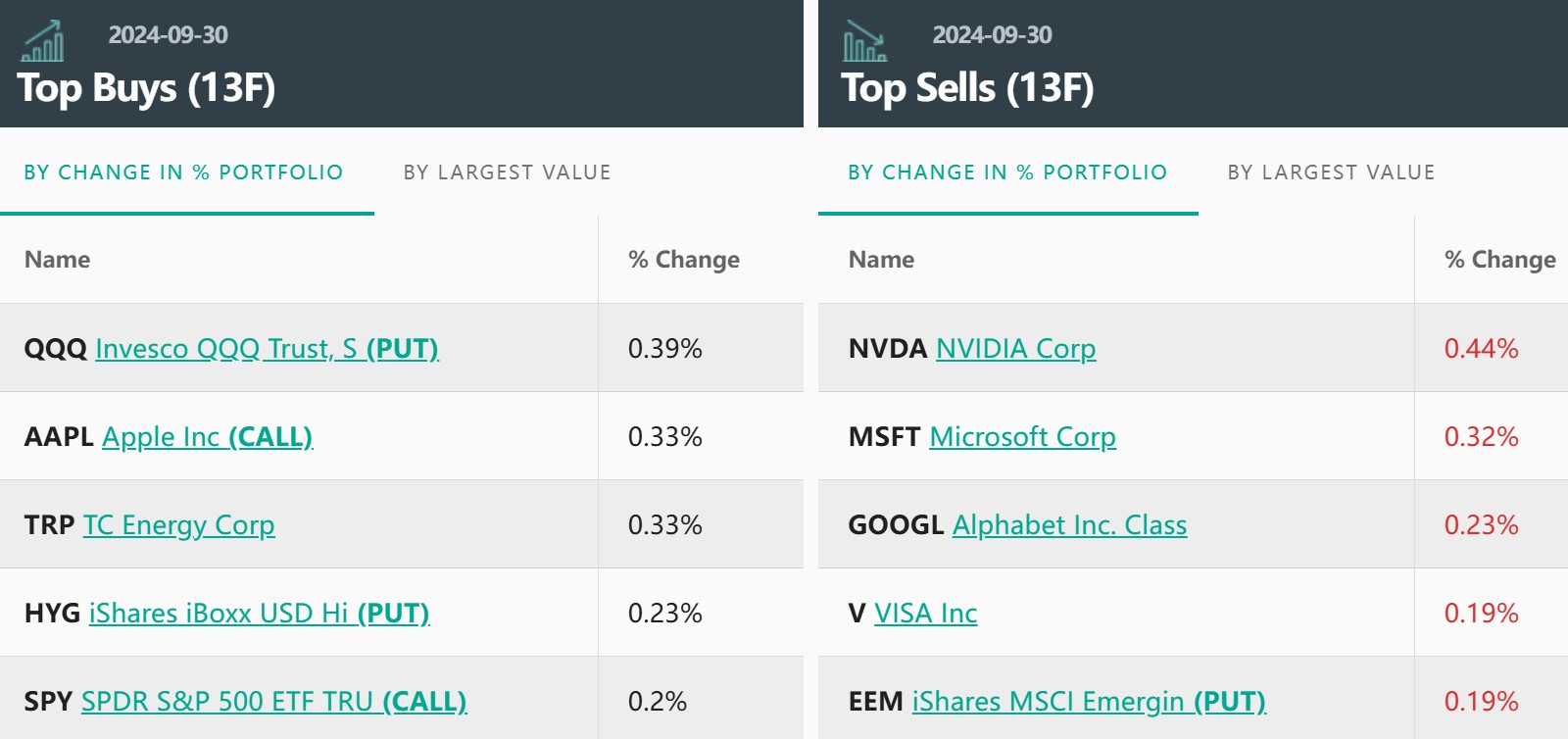Image resolution: width=1568 pixels, height=739 pixels.
Task: Click Top Buys % Change column header
Action: pyautogui.click(x=683, y=260)
